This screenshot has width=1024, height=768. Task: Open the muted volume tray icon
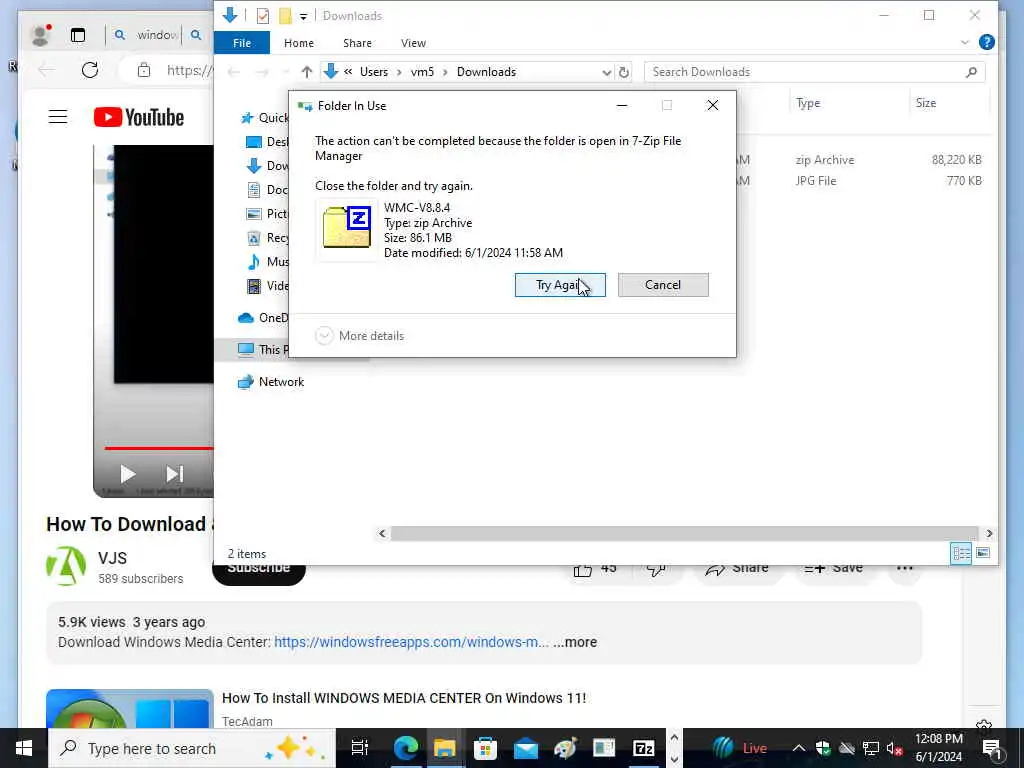(894, 748)
